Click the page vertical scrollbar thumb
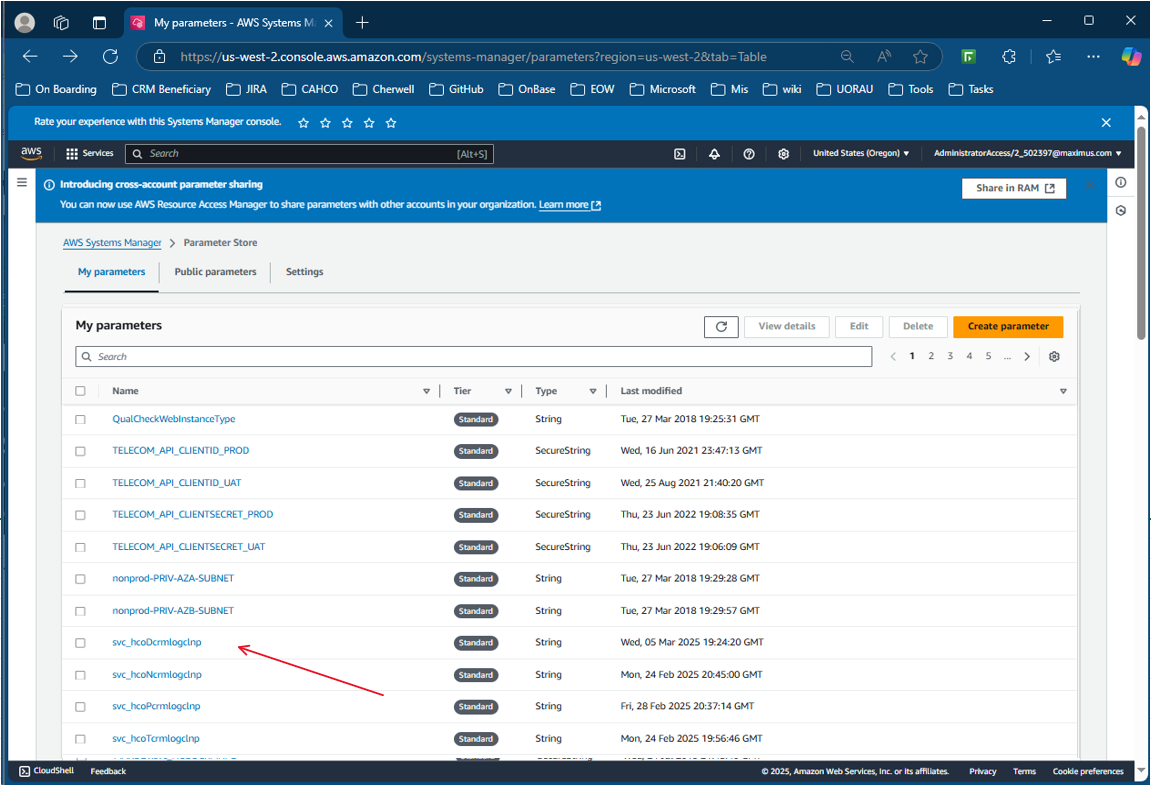Screen dimensions: 1151x785 pyautogui.click(x=1141, y=234)
